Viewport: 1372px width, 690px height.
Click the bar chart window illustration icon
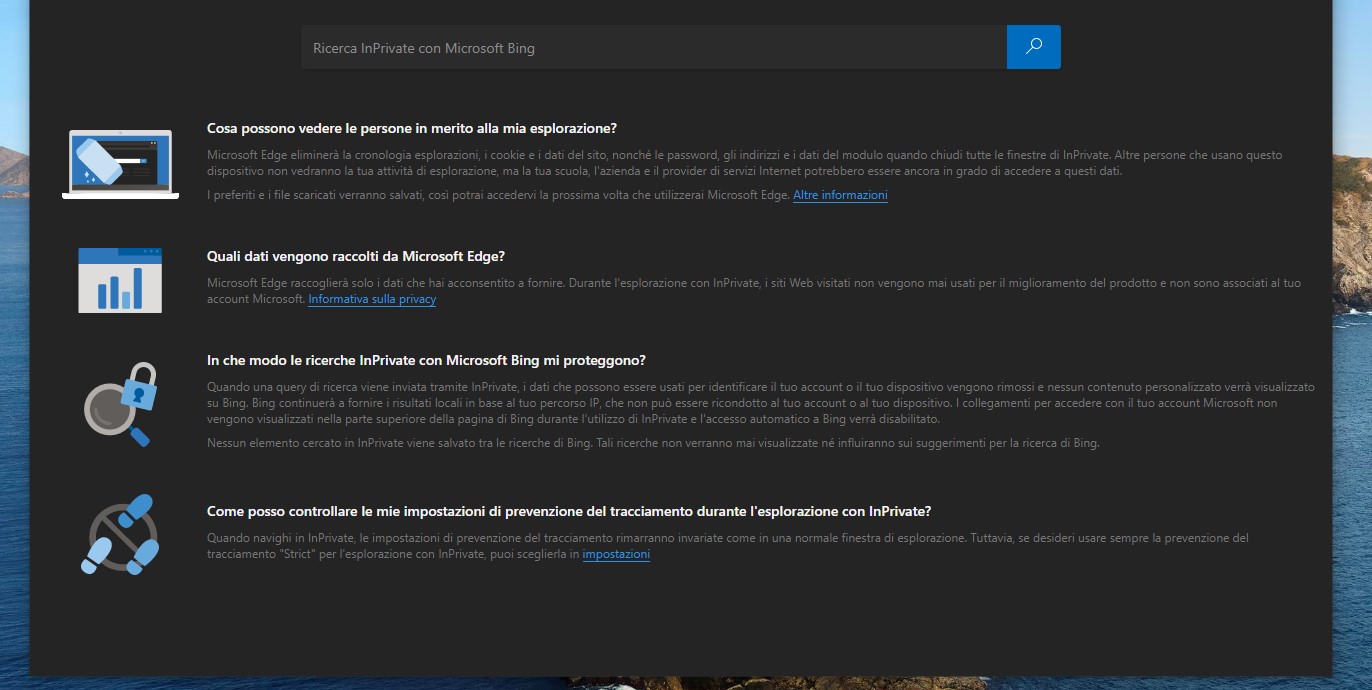[x=120, y=281]
